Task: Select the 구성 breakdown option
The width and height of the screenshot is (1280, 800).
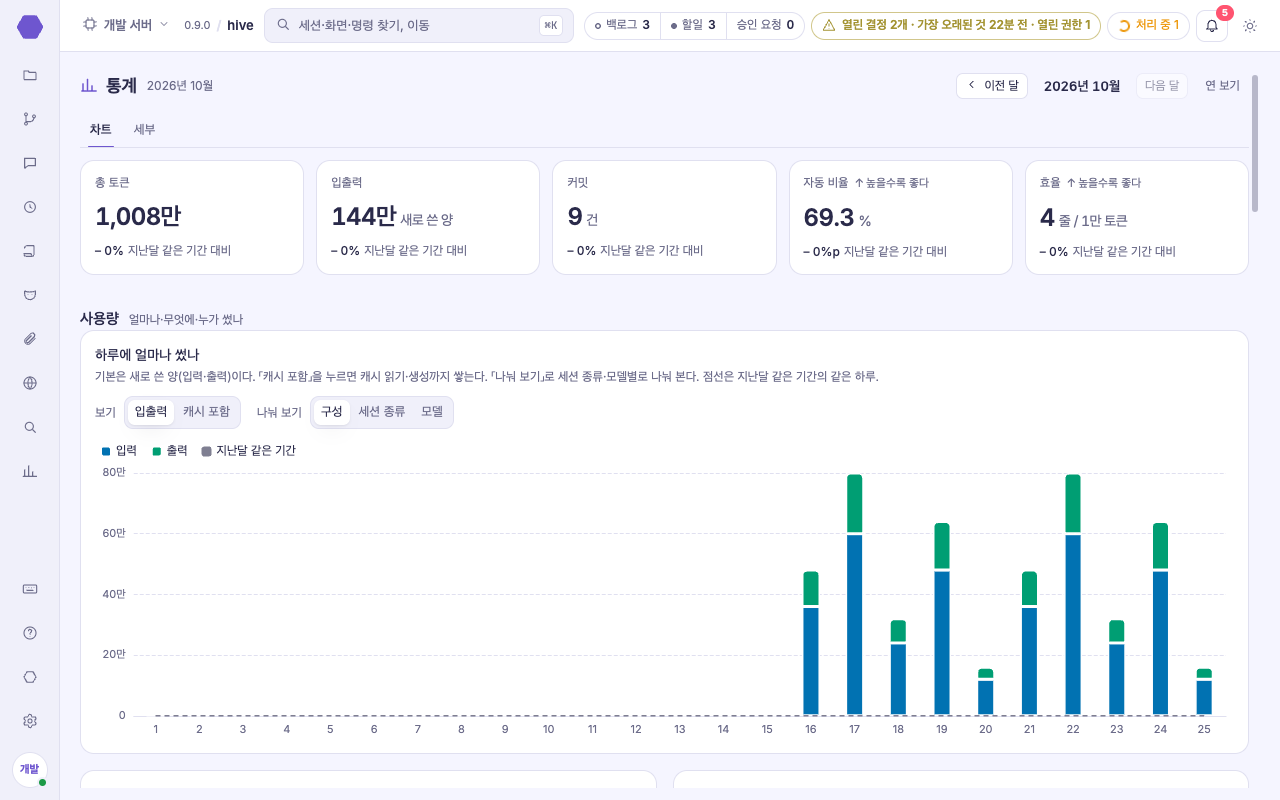Action: point(331,412)
